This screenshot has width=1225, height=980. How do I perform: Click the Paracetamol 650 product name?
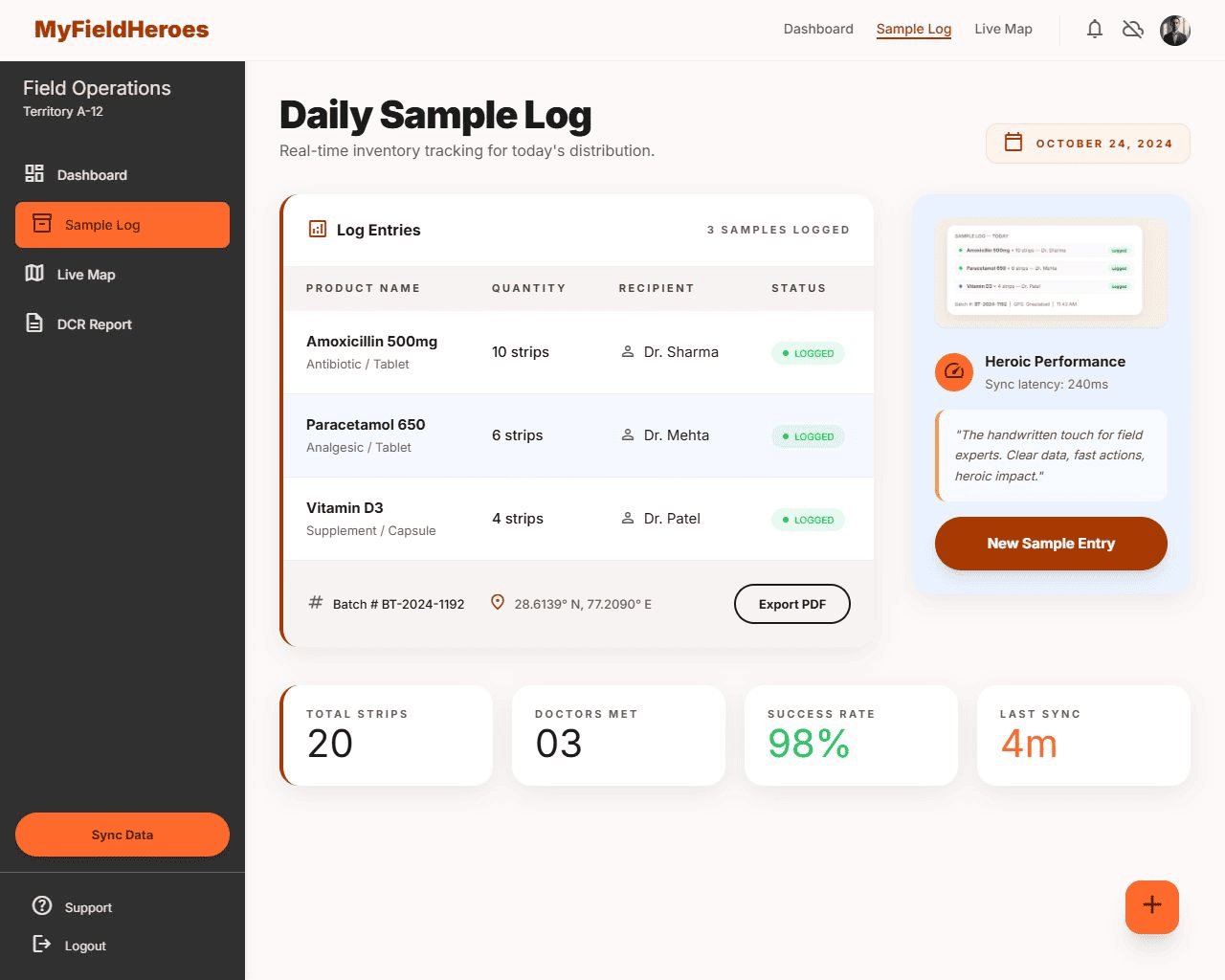[366, 424]
